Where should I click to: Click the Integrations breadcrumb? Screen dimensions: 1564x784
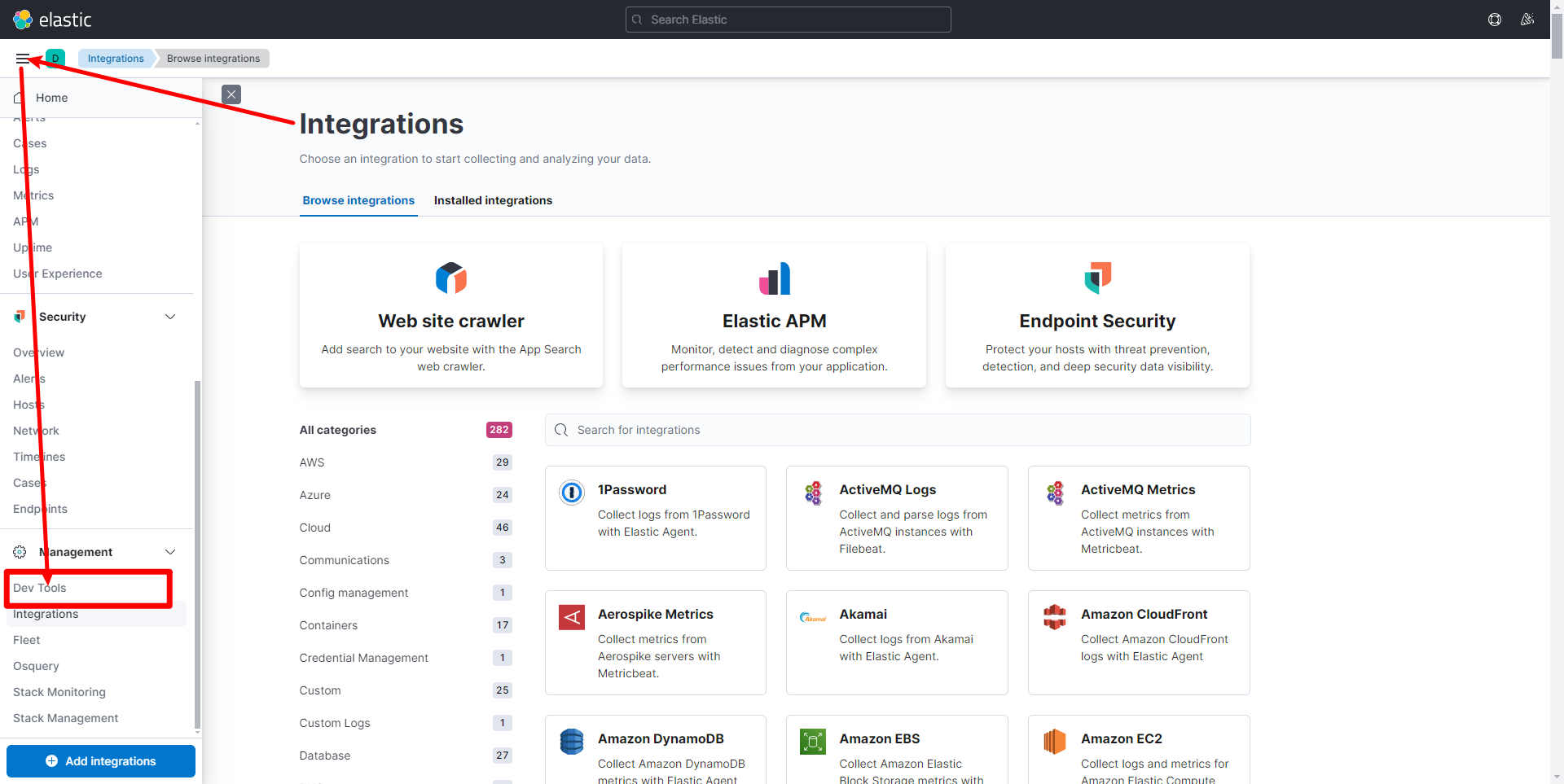pos(116,59)
